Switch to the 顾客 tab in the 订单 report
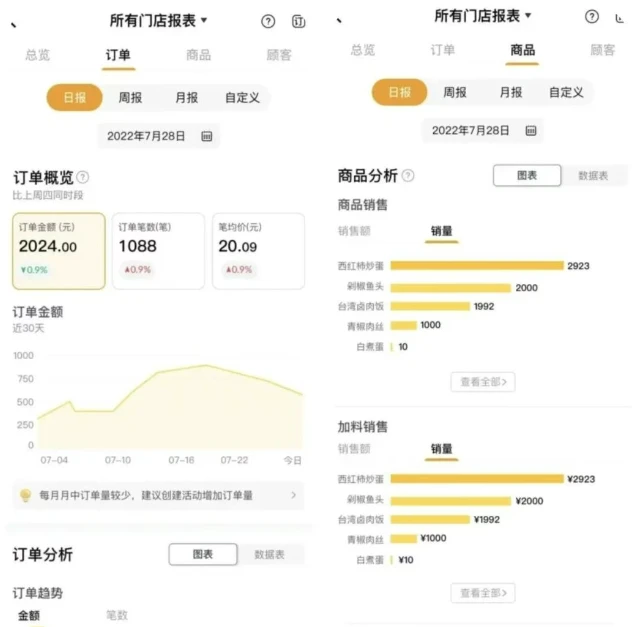Viewport: 634px width, 627px height. (x=279, y=55)
